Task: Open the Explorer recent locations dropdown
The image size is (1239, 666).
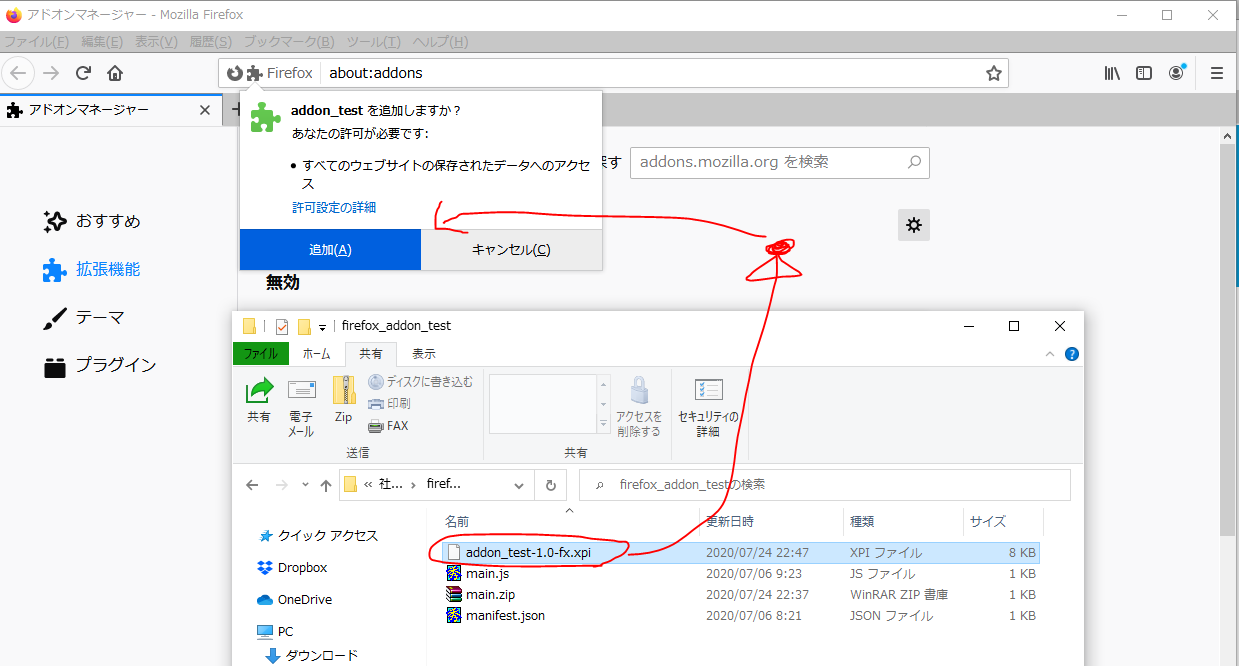Action: click(304, 485)
